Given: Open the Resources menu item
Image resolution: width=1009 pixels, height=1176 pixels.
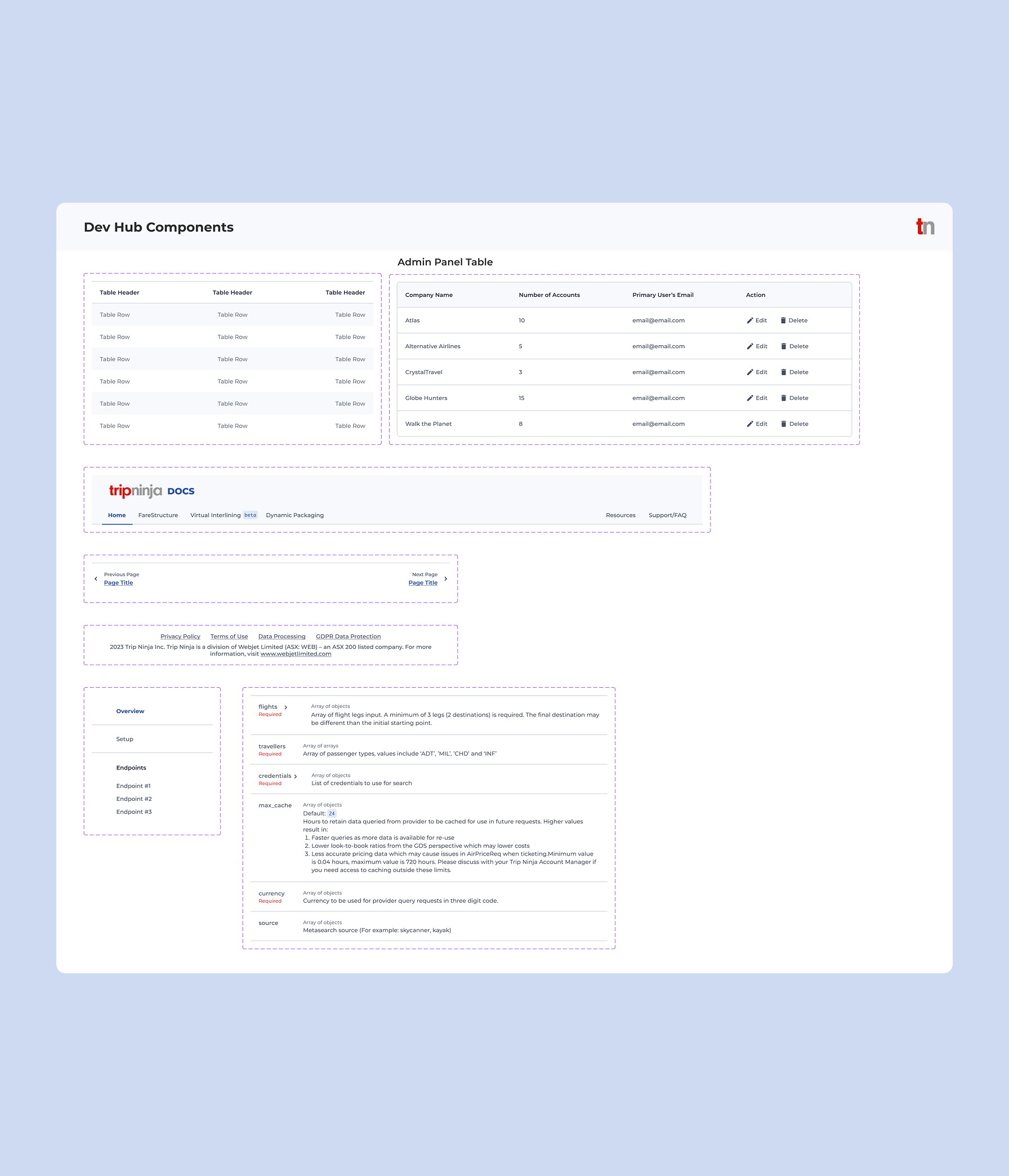Looking at the screenshot, I should (620, 515).
